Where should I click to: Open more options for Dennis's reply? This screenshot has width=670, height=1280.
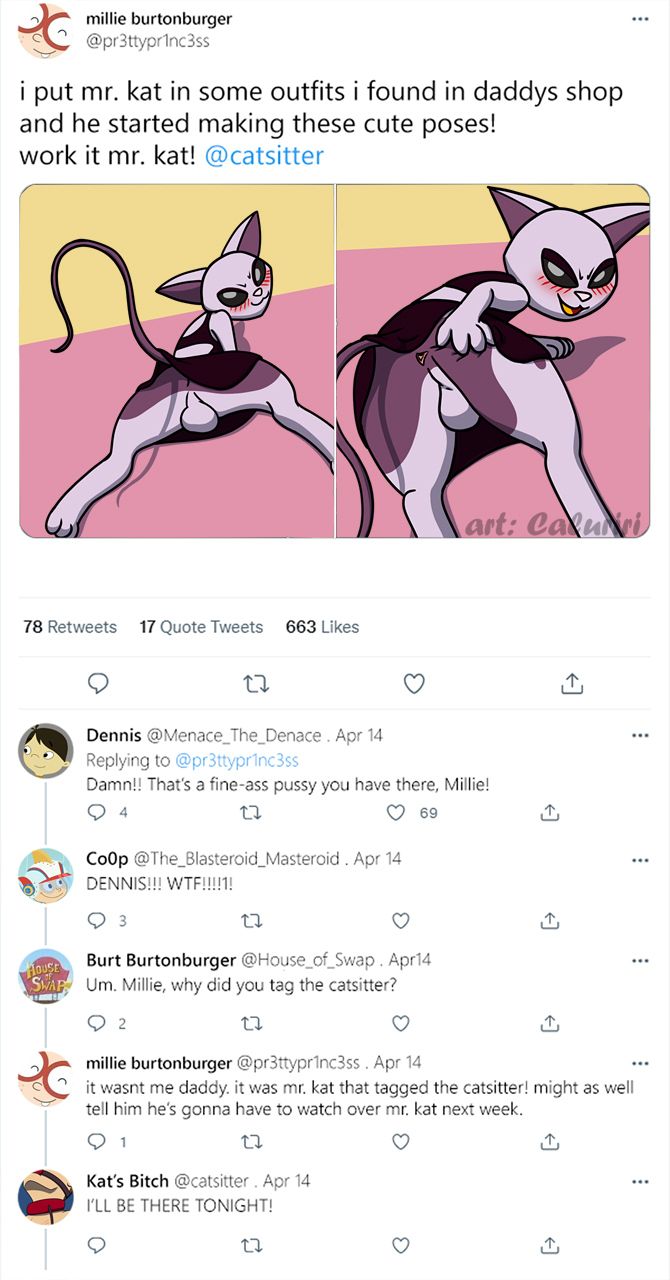[x=640, y=736]
